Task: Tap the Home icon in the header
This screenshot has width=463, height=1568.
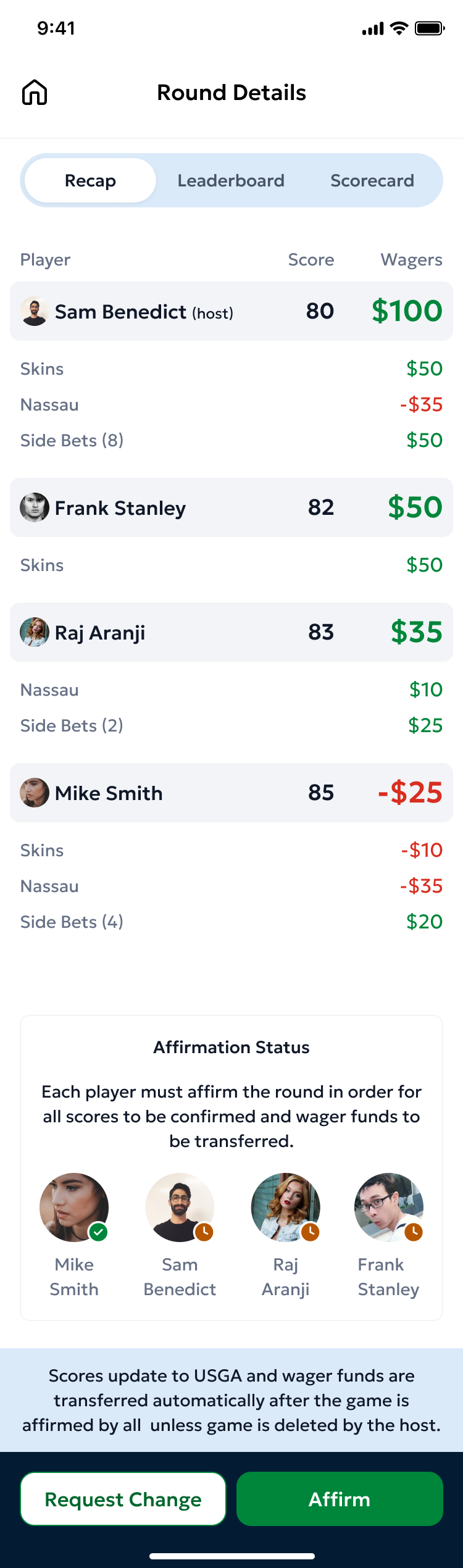Action: click(x=35, y=92)
